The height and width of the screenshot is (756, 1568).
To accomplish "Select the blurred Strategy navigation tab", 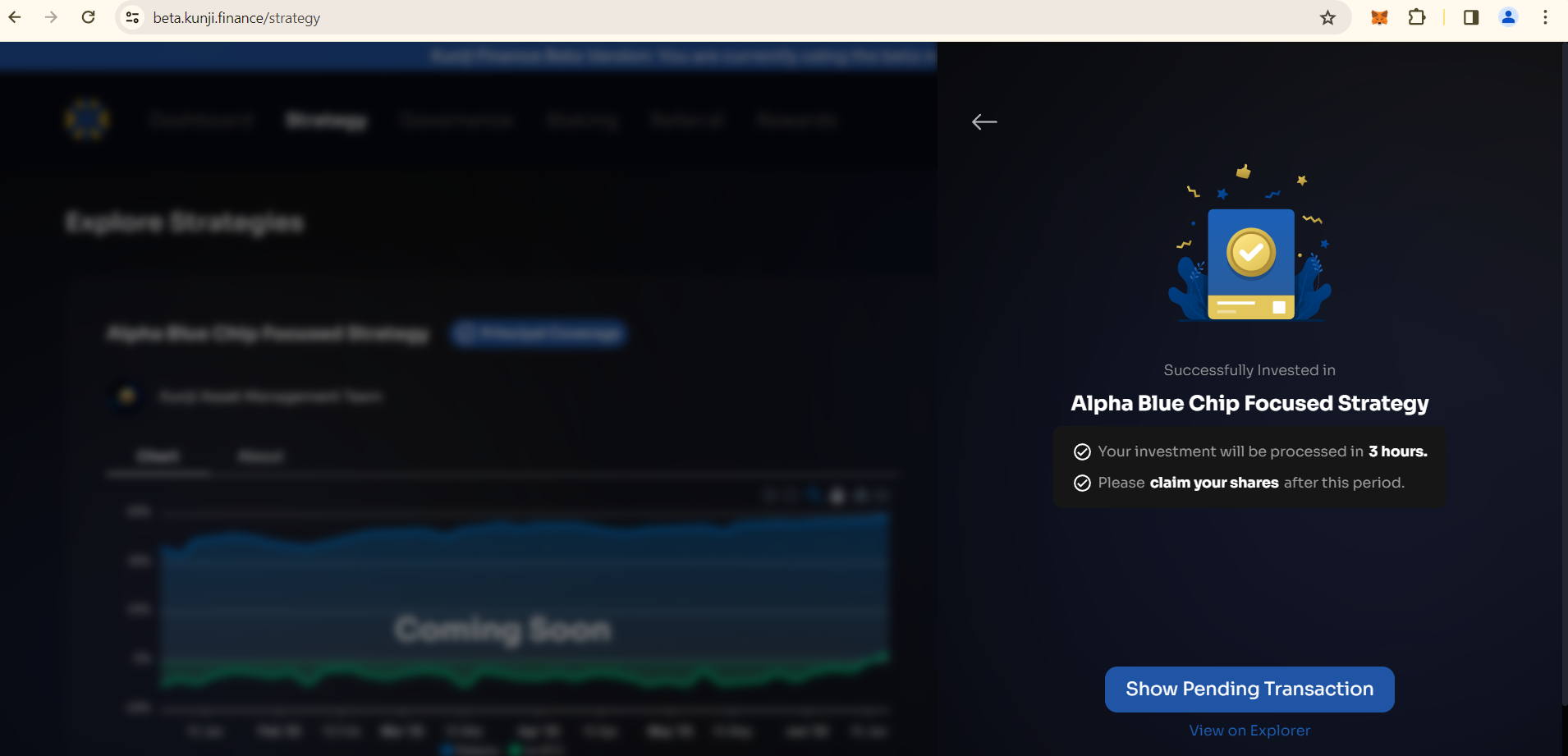I will [x=326, y=121].
